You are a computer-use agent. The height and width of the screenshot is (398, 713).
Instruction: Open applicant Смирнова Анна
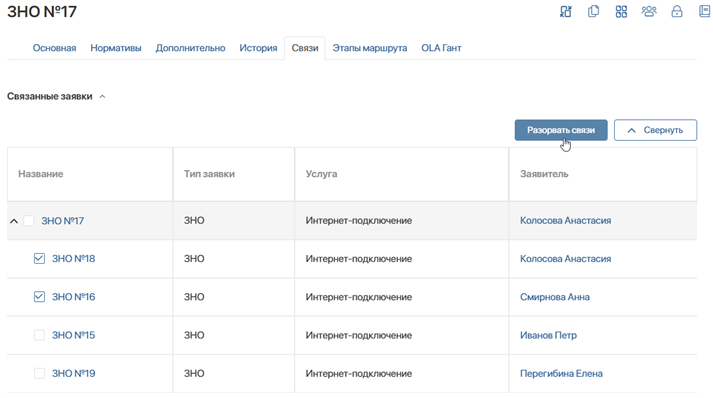(x=555, y=297)
